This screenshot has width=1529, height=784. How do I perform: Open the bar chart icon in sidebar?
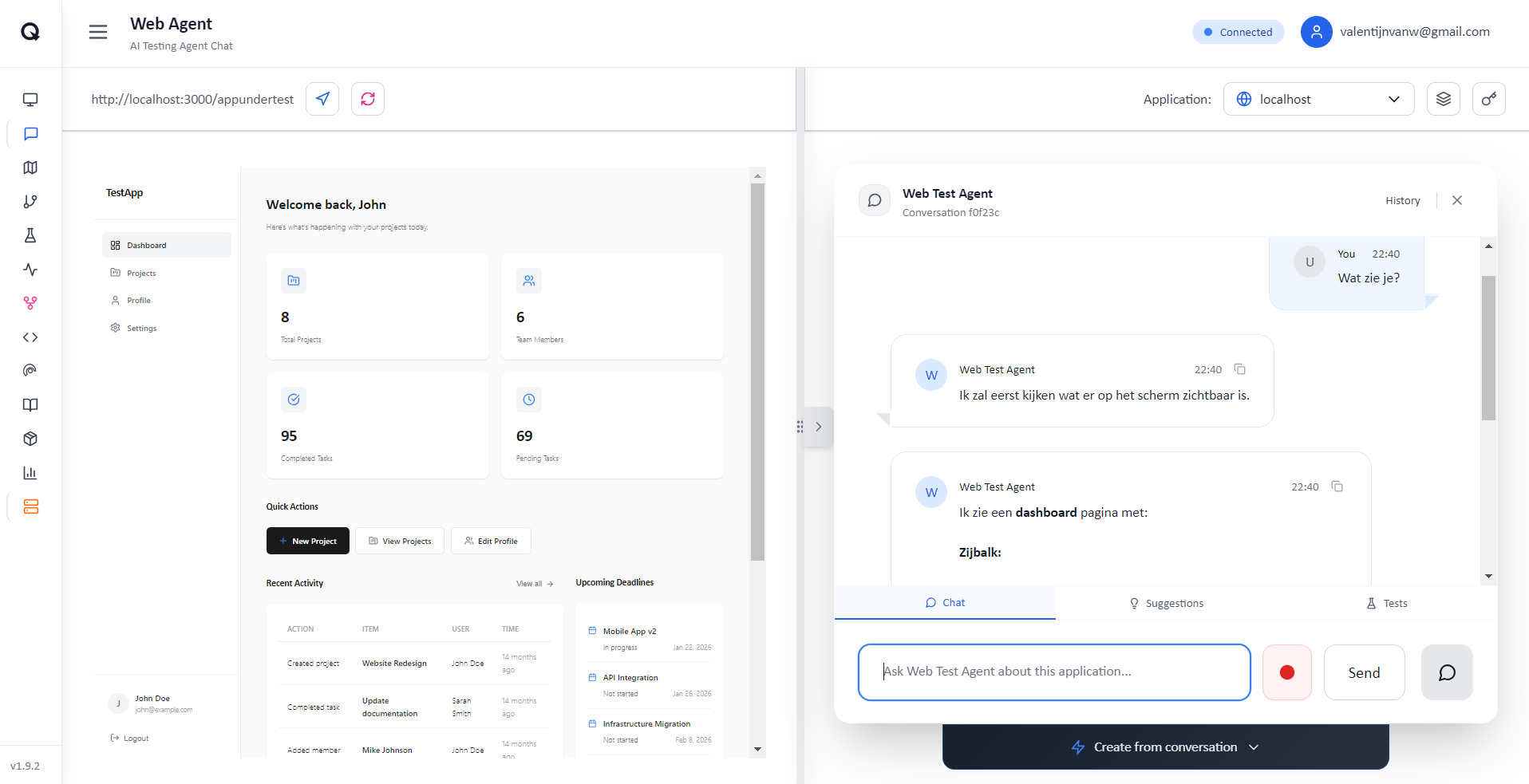pyautogui.click(x=30, y=473)
